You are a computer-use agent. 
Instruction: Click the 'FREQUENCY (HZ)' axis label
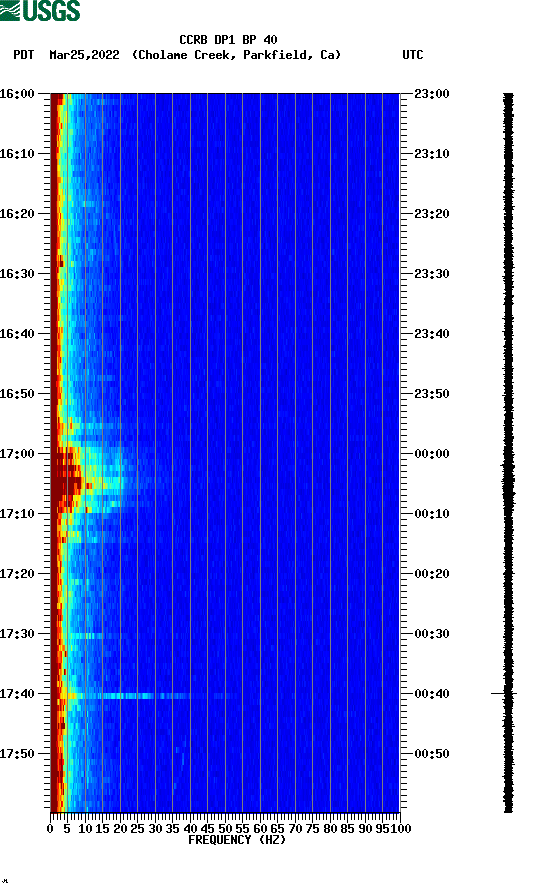click(237, 840)
